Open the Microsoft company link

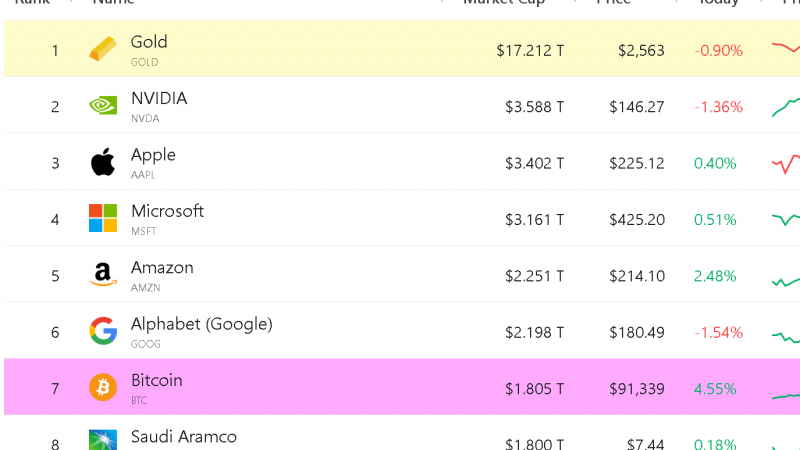tap(167, 211)
